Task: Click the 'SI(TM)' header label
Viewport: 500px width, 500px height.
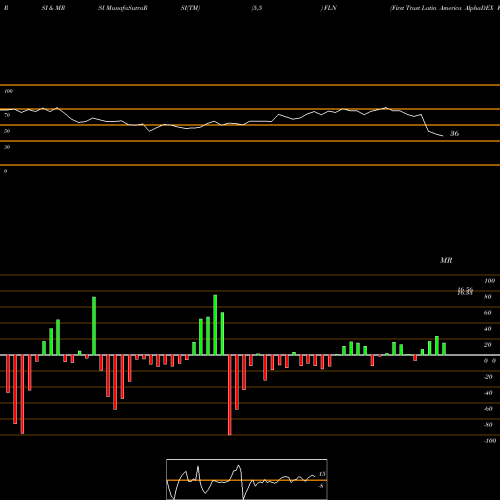Action: 190,8
